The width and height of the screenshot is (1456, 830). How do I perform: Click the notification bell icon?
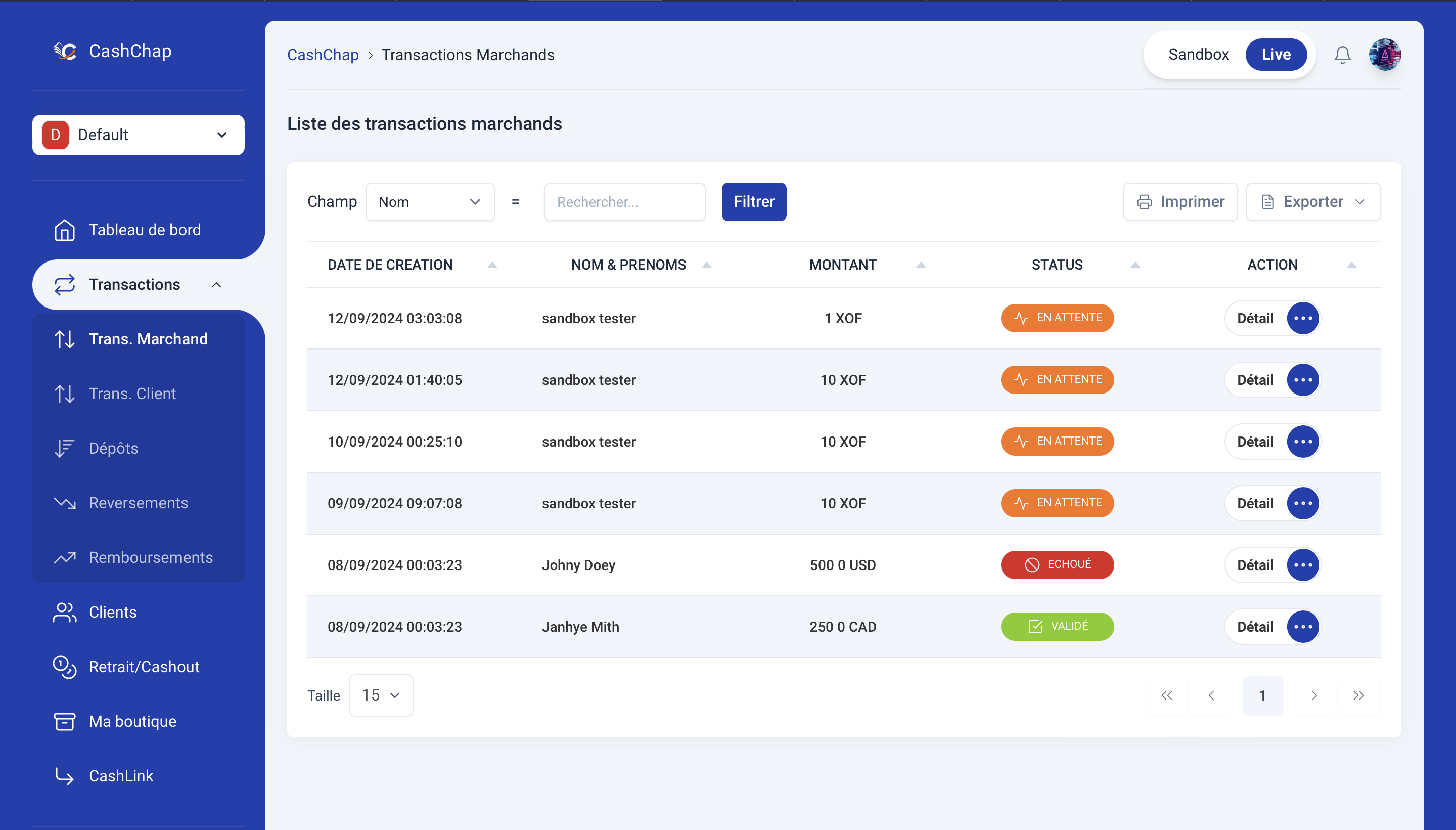coord(1342,55)
